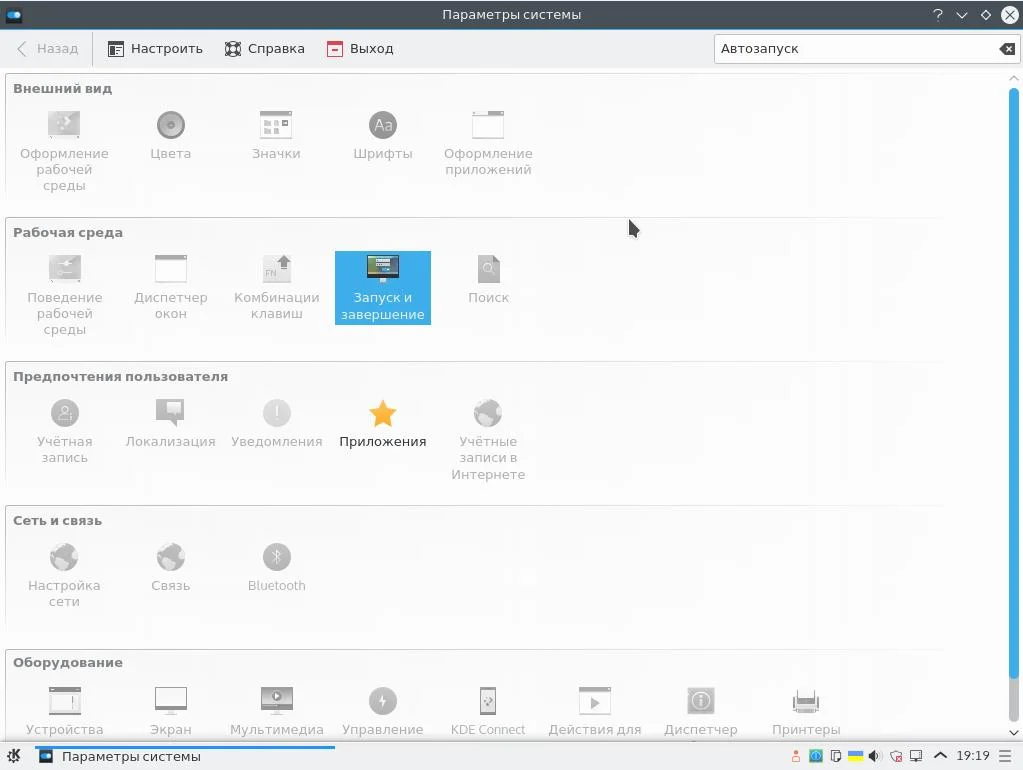The width and height of the screenshot is (1023, 770).
Task: Open the Связь connectivity module
Action: pyautogui.click(x=170, y=568)
